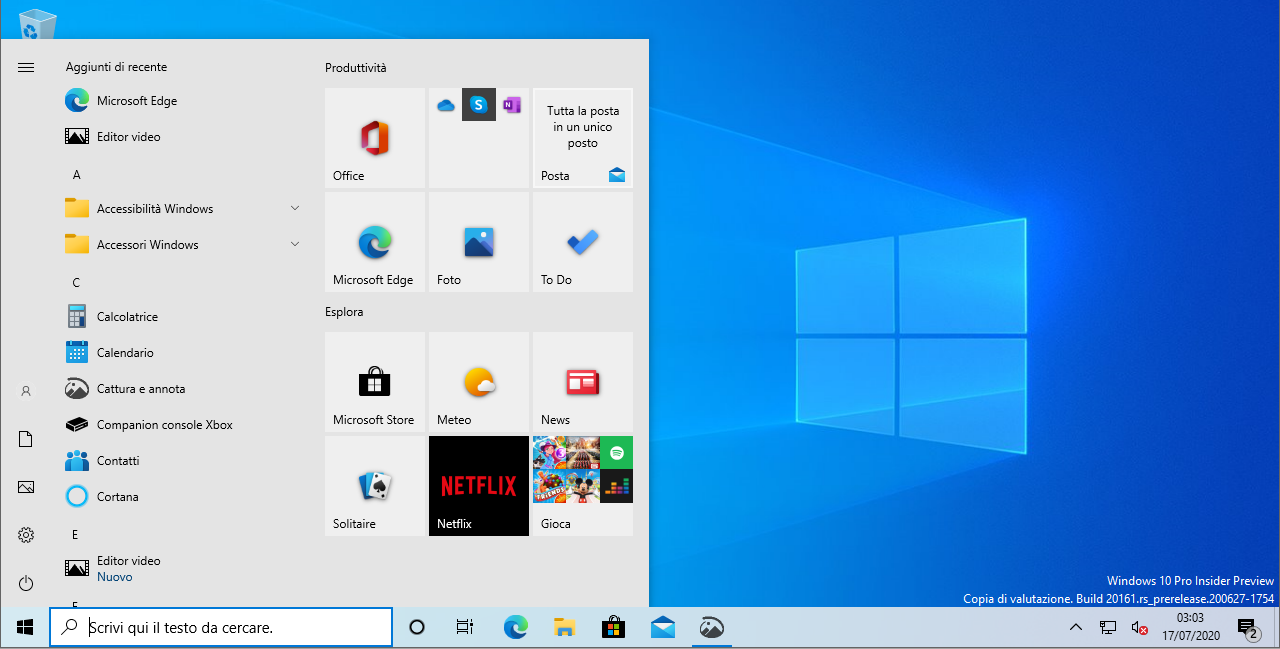Click the taskbar search box
This screenshot has width=1280, height=649.
tap(221, 627)
